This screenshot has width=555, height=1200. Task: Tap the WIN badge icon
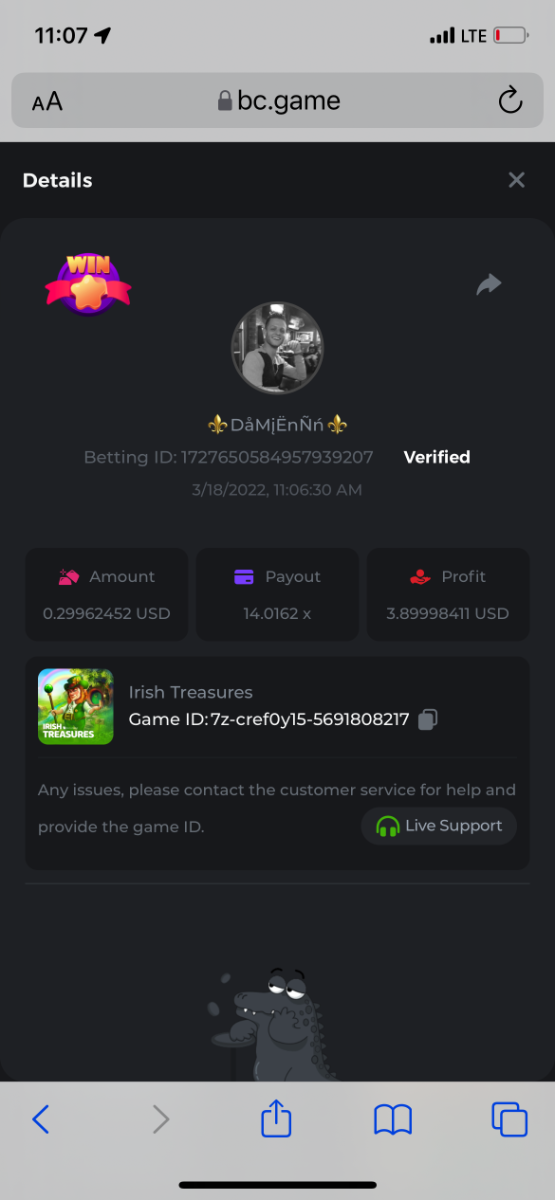88,284
